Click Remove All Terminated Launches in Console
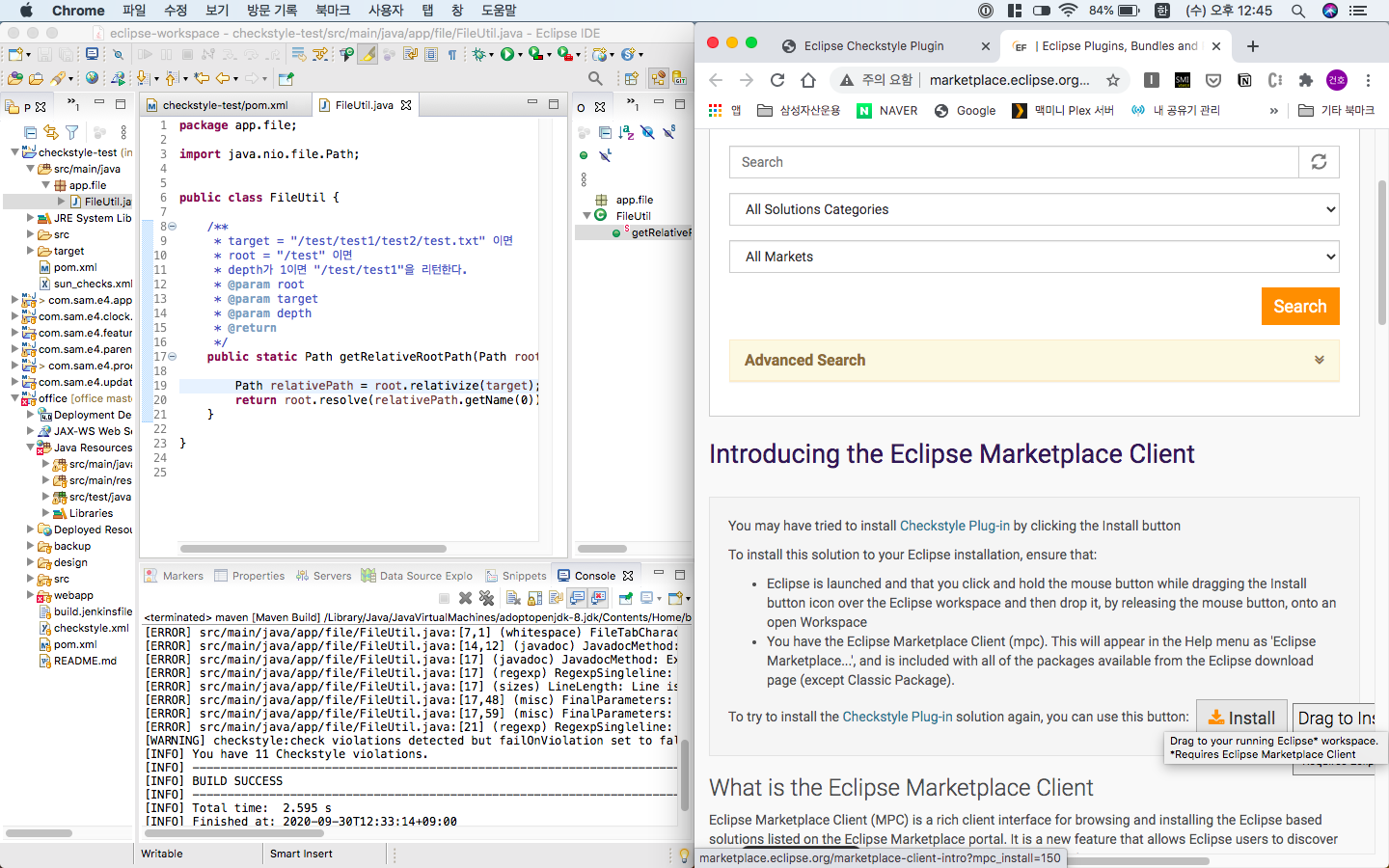The height and width of the screenshot is (868, 1389). (x=486, y=598)
